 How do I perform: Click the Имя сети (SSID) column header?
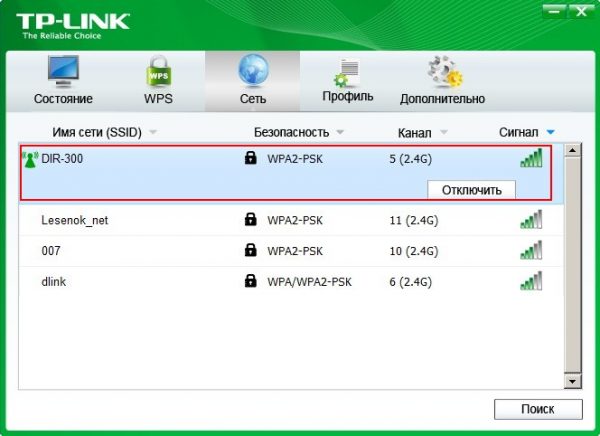[x=97, y=132]
